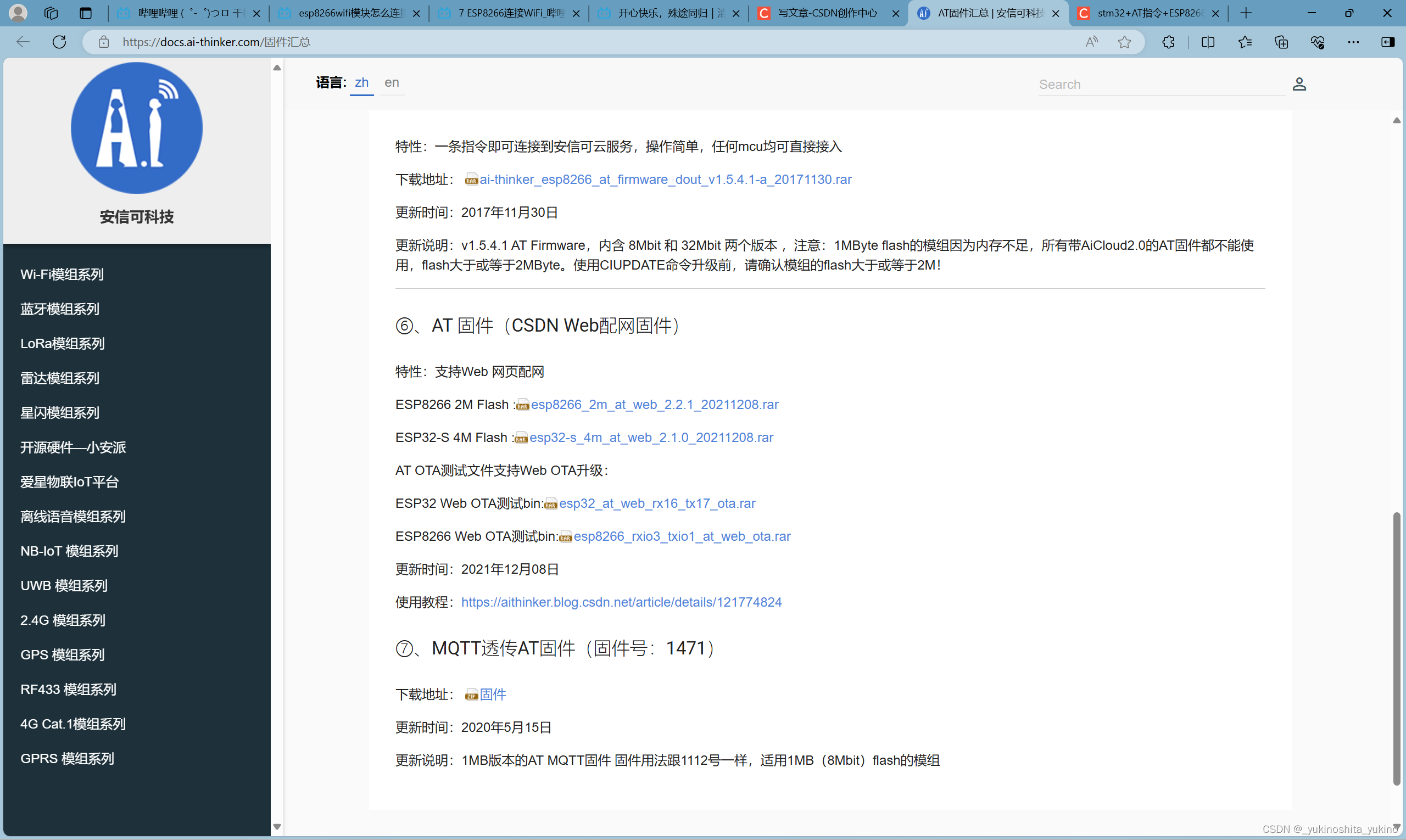Click the Ai-Thinker logo

136,128
